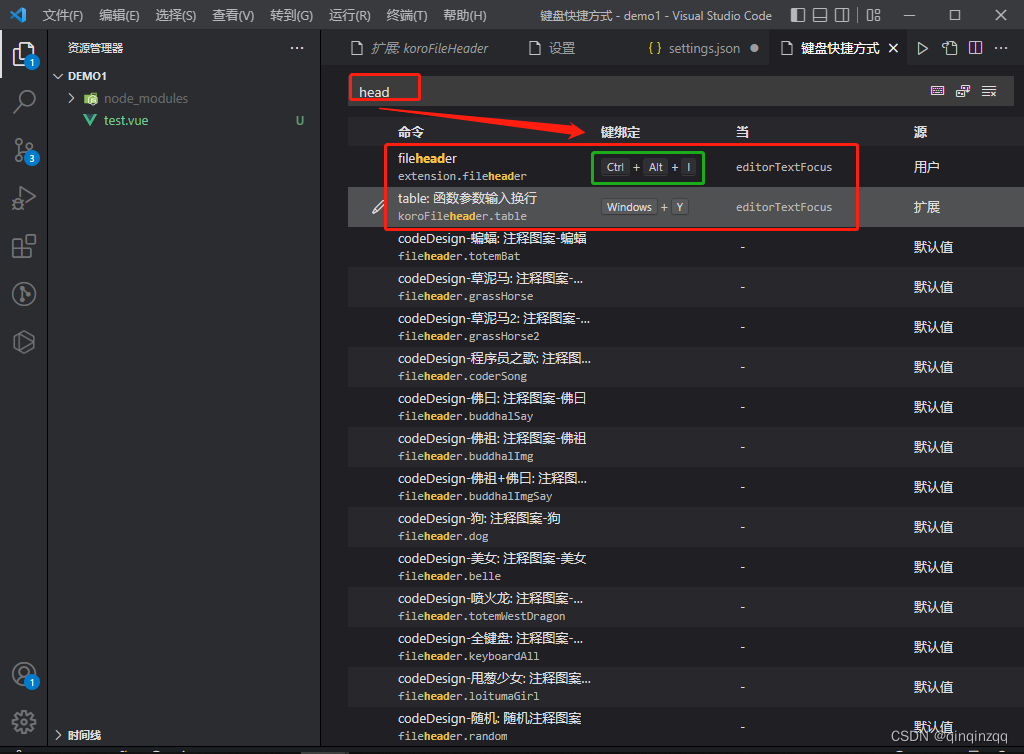Click the Windows + Y keybinding

click(x=644, y=207)
